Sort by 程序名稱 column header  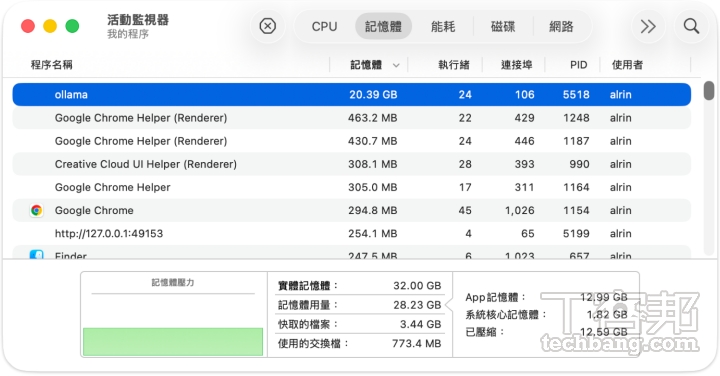[51, 65]
